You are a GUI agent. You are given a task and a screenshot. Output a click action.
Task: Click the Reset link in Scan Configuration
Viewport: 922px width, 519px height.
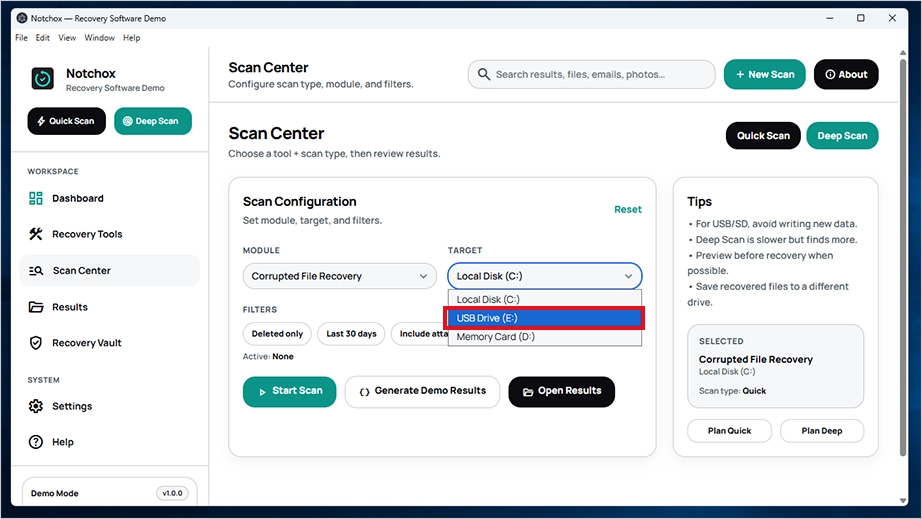627,209
